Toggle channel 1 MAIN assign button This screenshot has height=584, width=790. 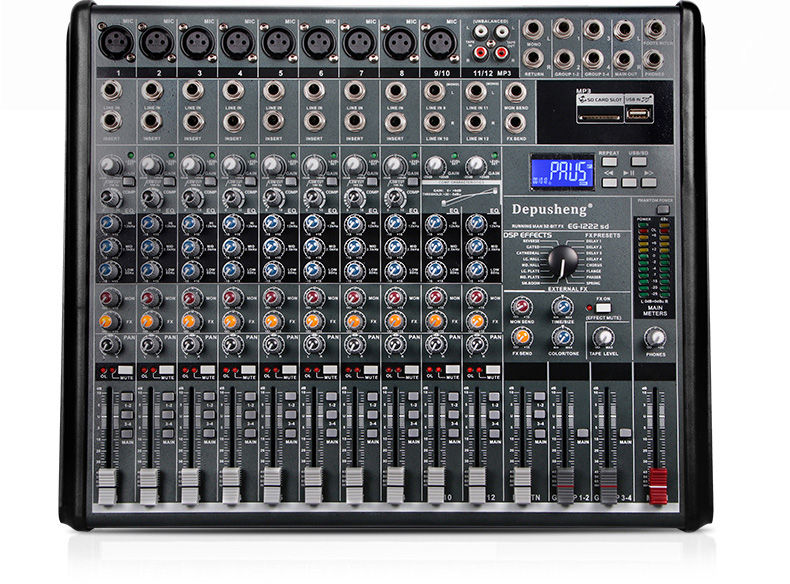(x=126, y=434)
